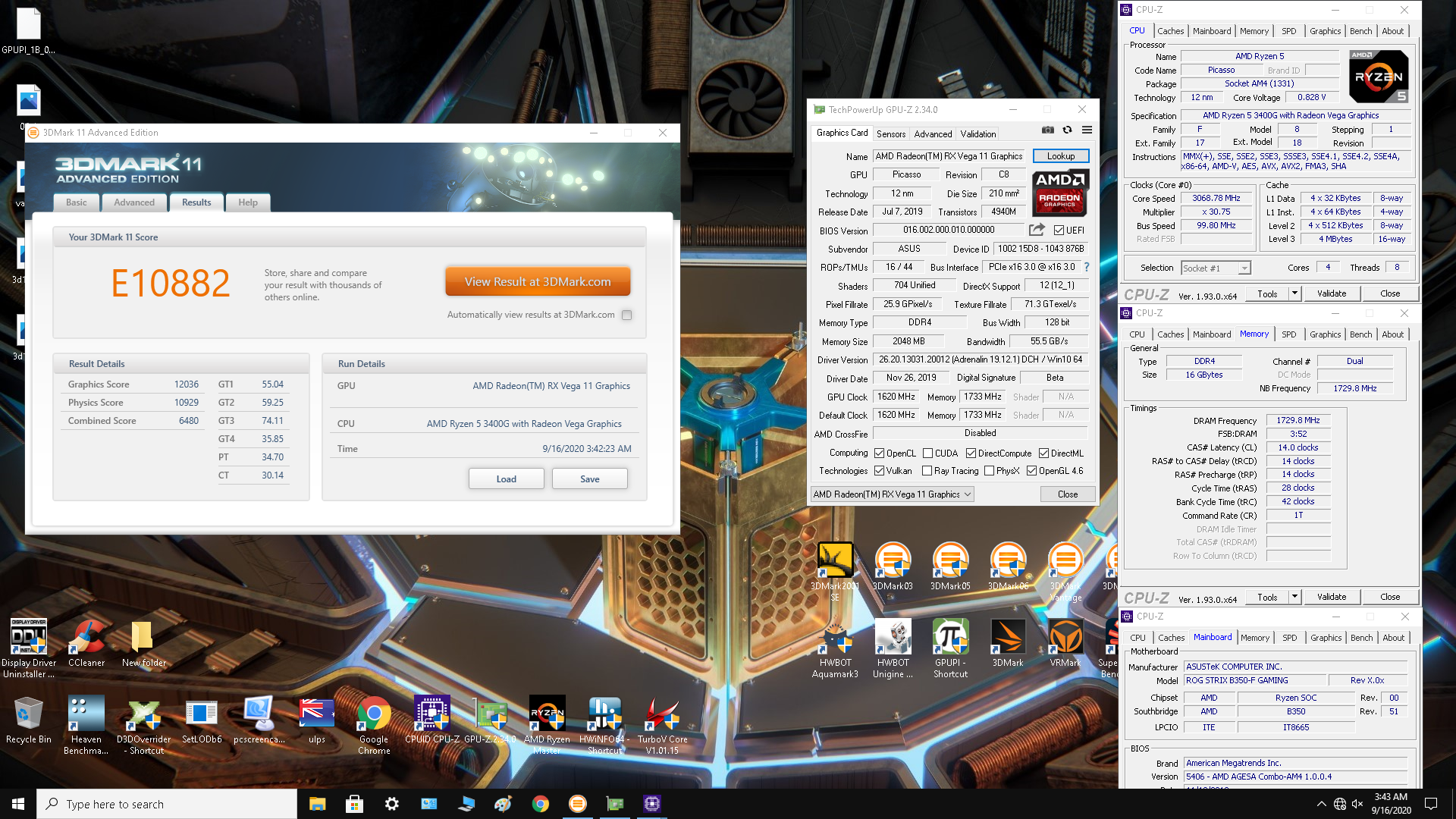This screenshot has width=1456, height=819.
Task: Open Microsoft Store taskbar icon
Action: tap(354, 804)
